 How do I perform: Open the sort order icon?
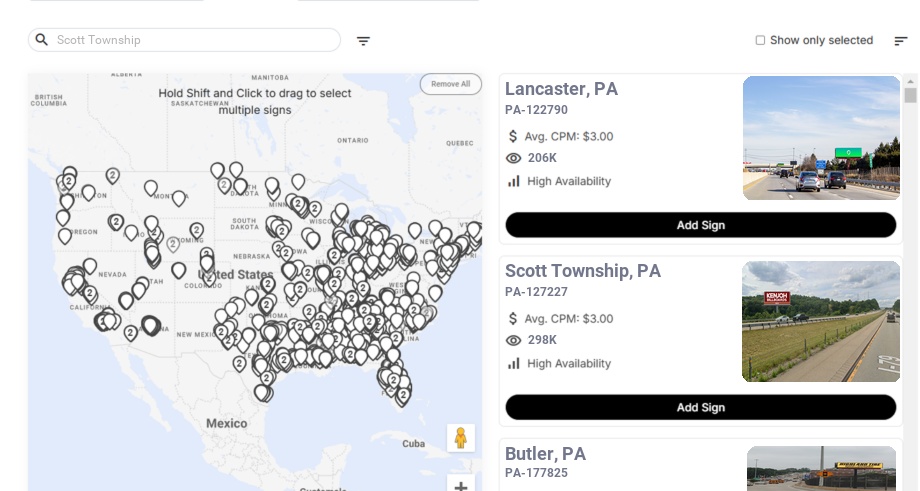point(901,41)
